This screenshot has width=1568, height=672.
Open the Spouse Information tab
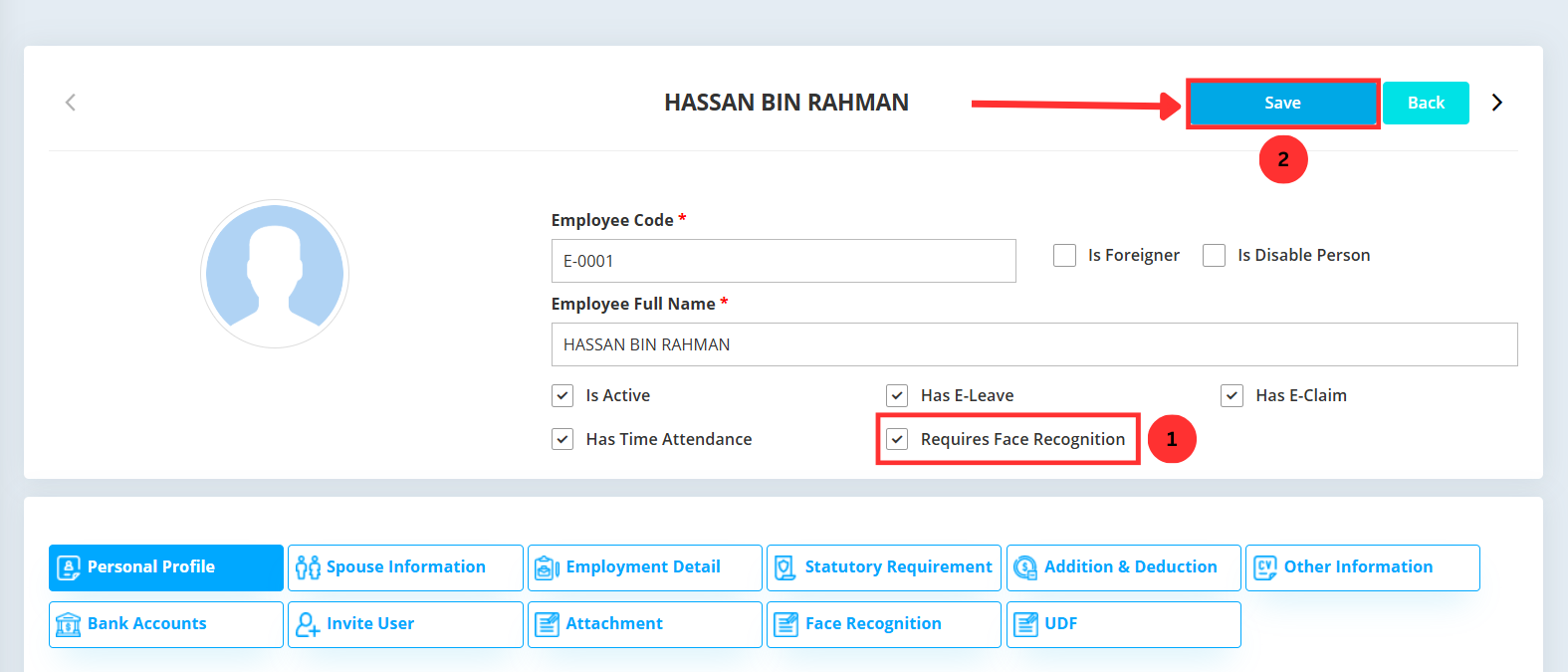pos(405,567)
